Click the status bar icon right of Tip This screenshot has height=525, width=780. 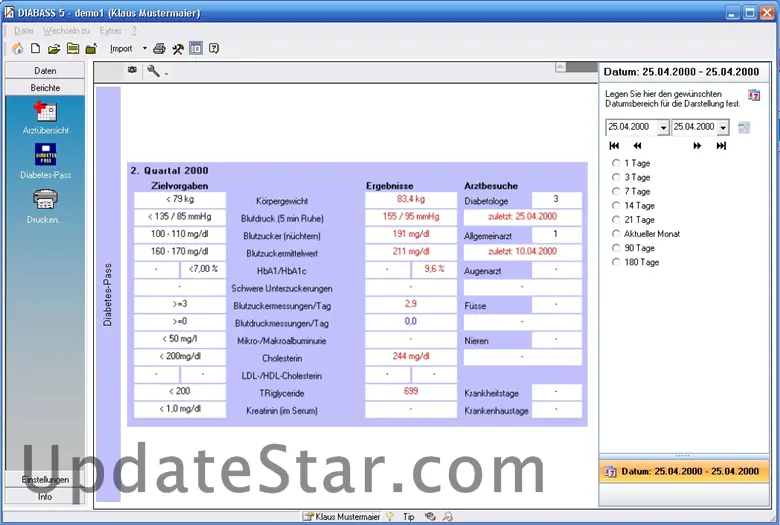coord(430,517)
